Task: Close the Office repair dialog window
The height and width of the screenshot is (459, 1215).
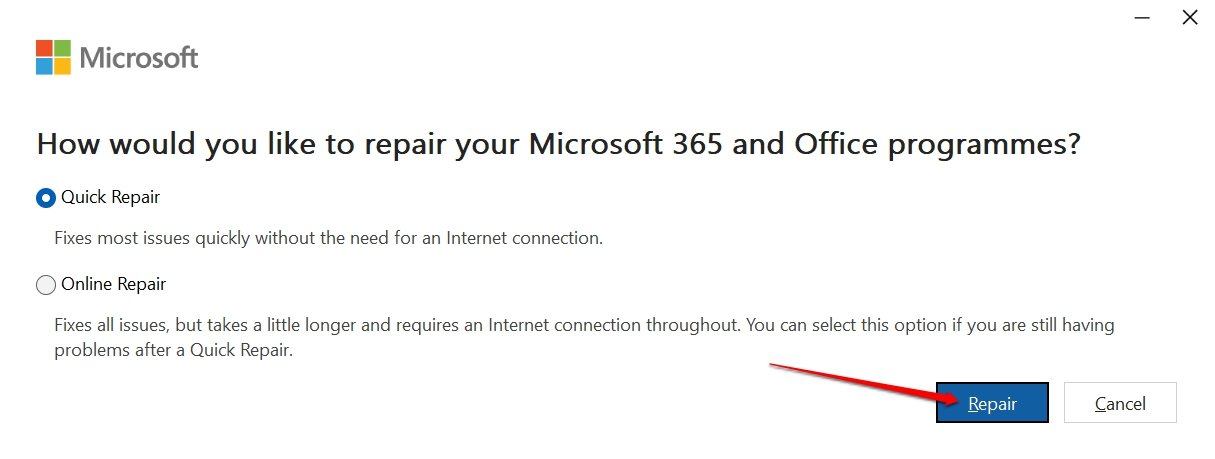Action: [x=1190, y=17]
